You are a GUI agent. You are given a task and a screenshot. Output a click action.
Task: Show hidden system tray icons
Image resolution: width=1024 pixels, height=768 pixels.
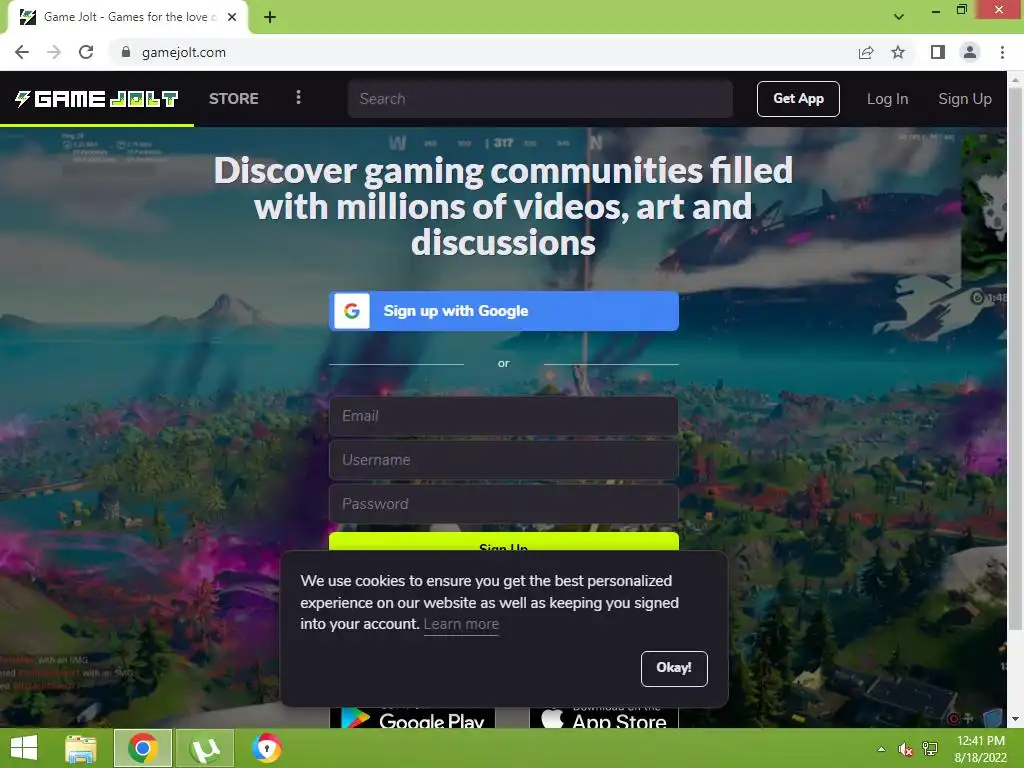tap(881, 749)
